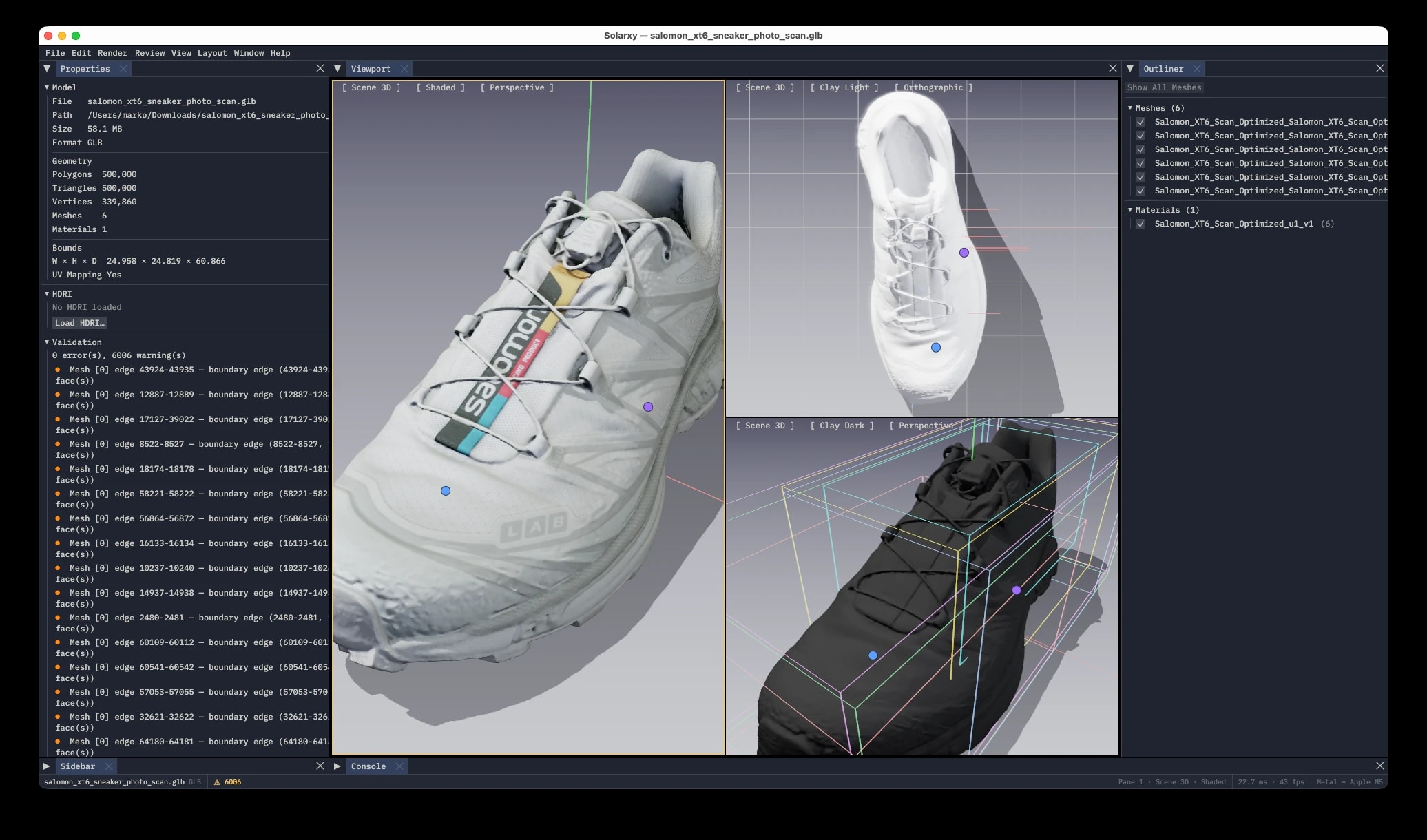Screen dimensions: 1427x840
Task: Open the File menu
Action: coord(55,53)
